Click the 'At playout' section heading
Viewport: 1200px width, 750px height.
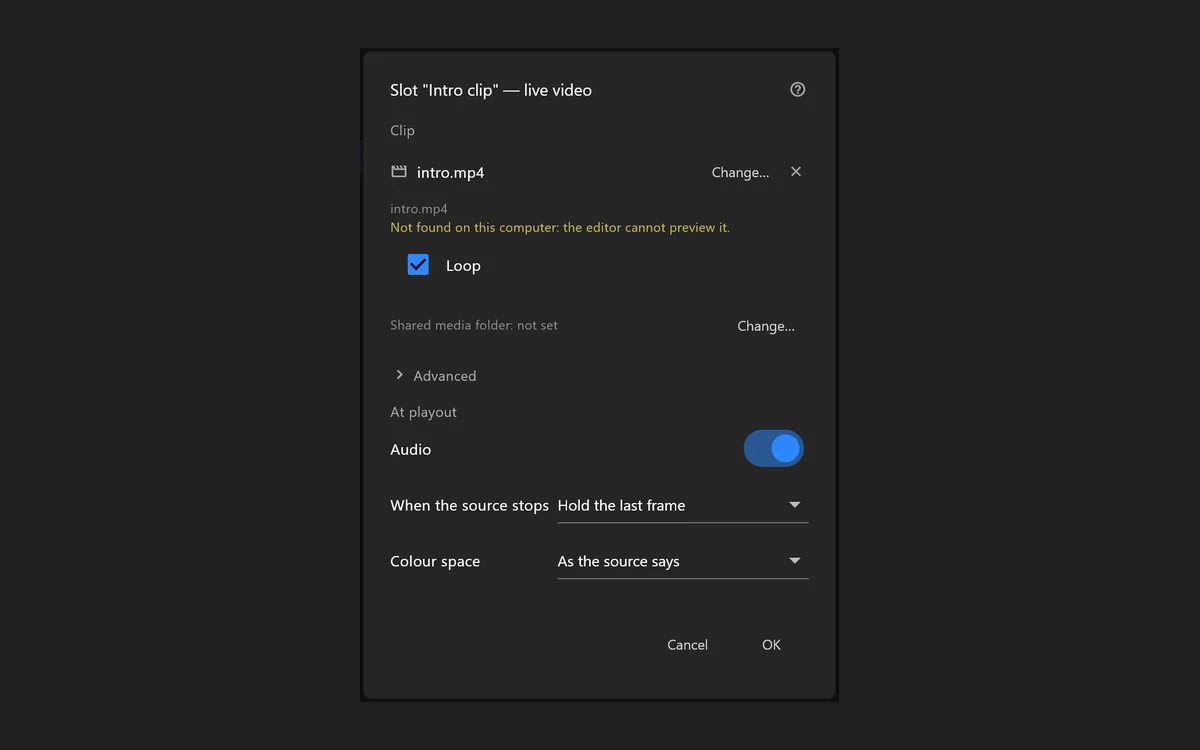coord(423,412)
